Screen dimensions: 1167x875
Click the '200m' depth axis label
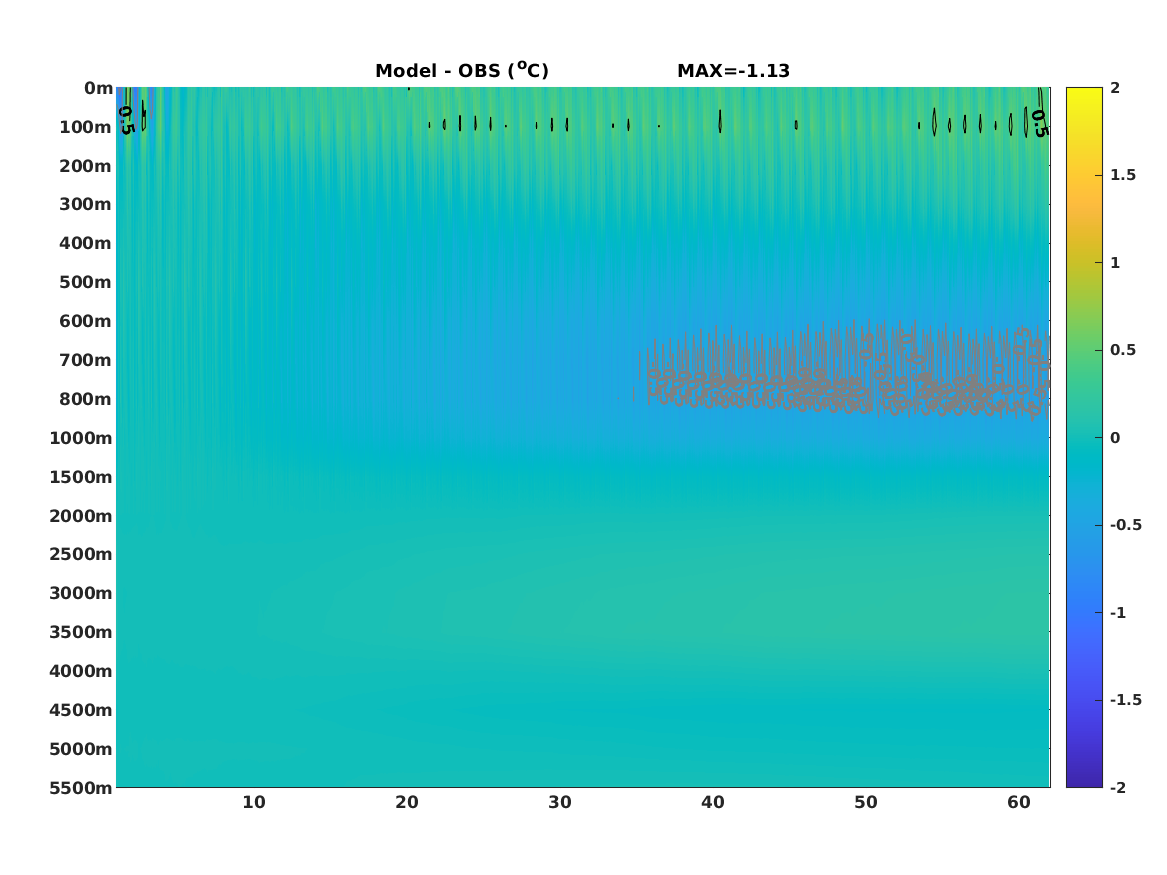pyautogui.click(x=86, y=166)
